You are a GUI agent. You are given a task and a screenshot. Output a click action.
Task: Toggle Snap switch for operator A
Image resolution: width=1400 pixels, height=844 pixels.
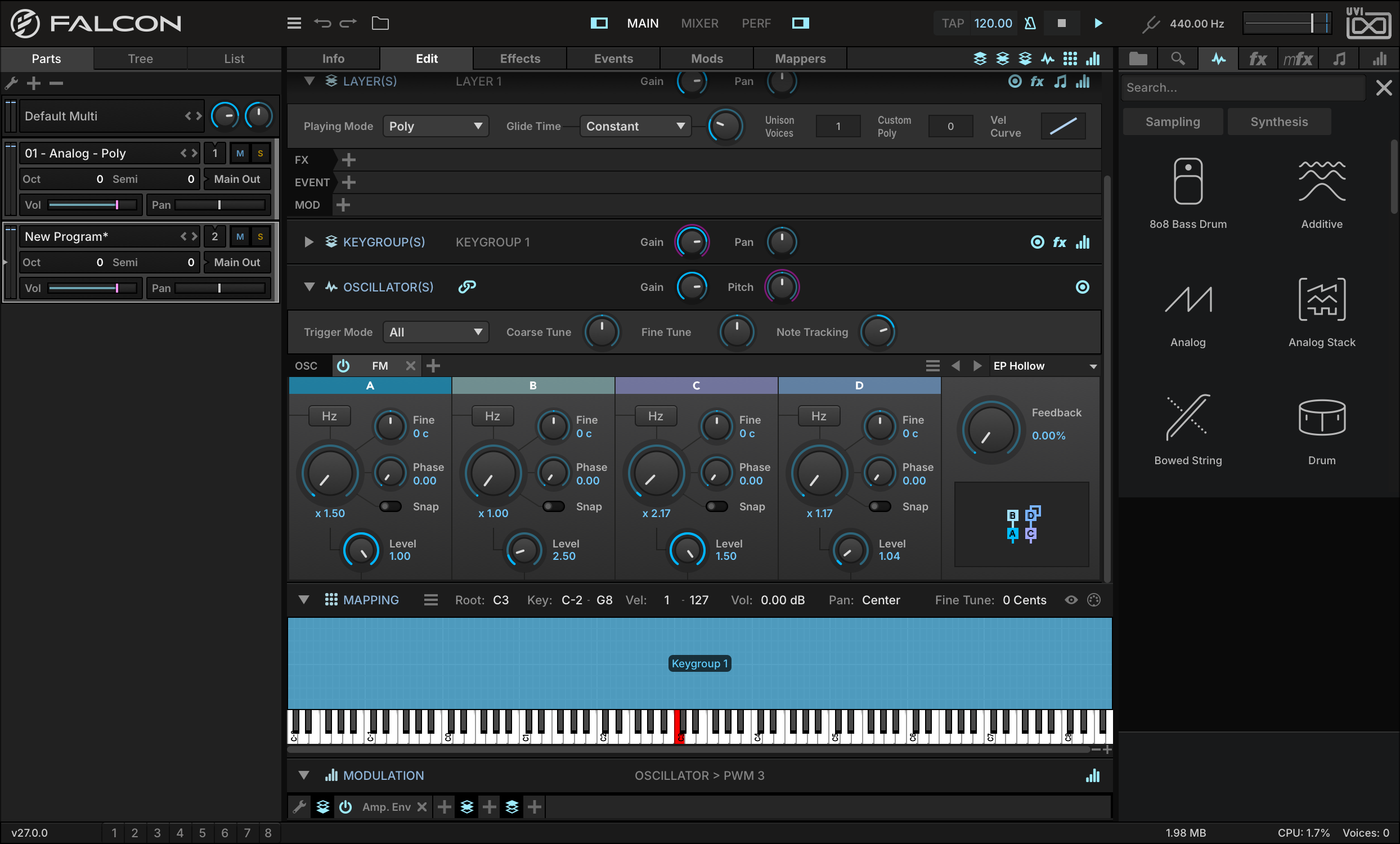[391, 506]
